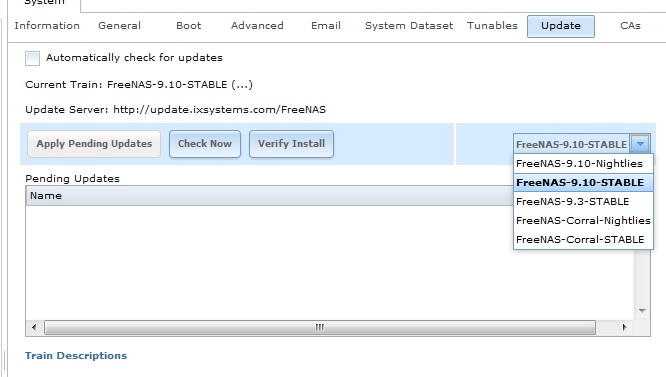Enable Automatically check for updates
666x377 pixels.
(x=32, y=58)
